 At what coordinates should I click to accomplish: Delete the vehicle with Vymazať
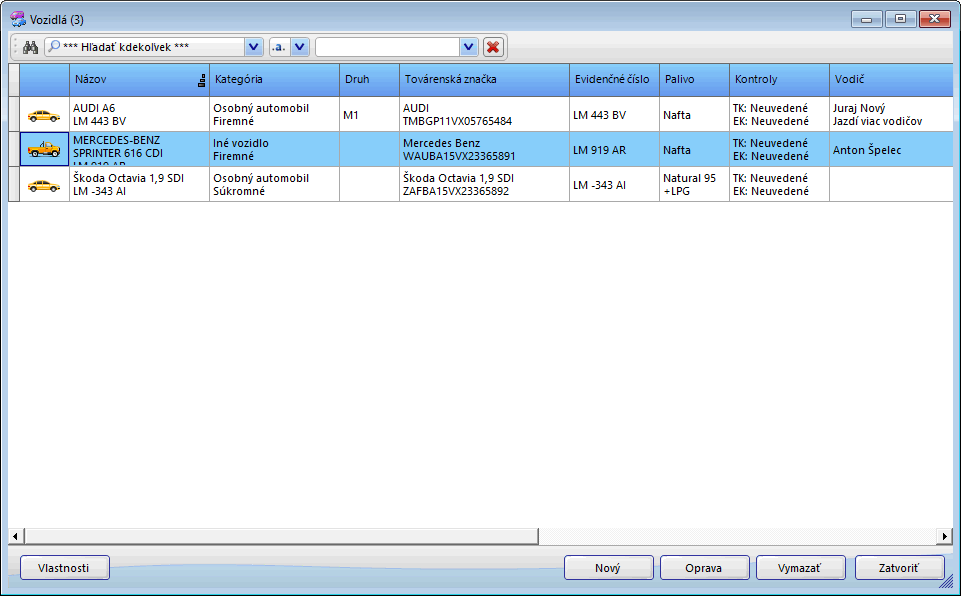(801, 568)
